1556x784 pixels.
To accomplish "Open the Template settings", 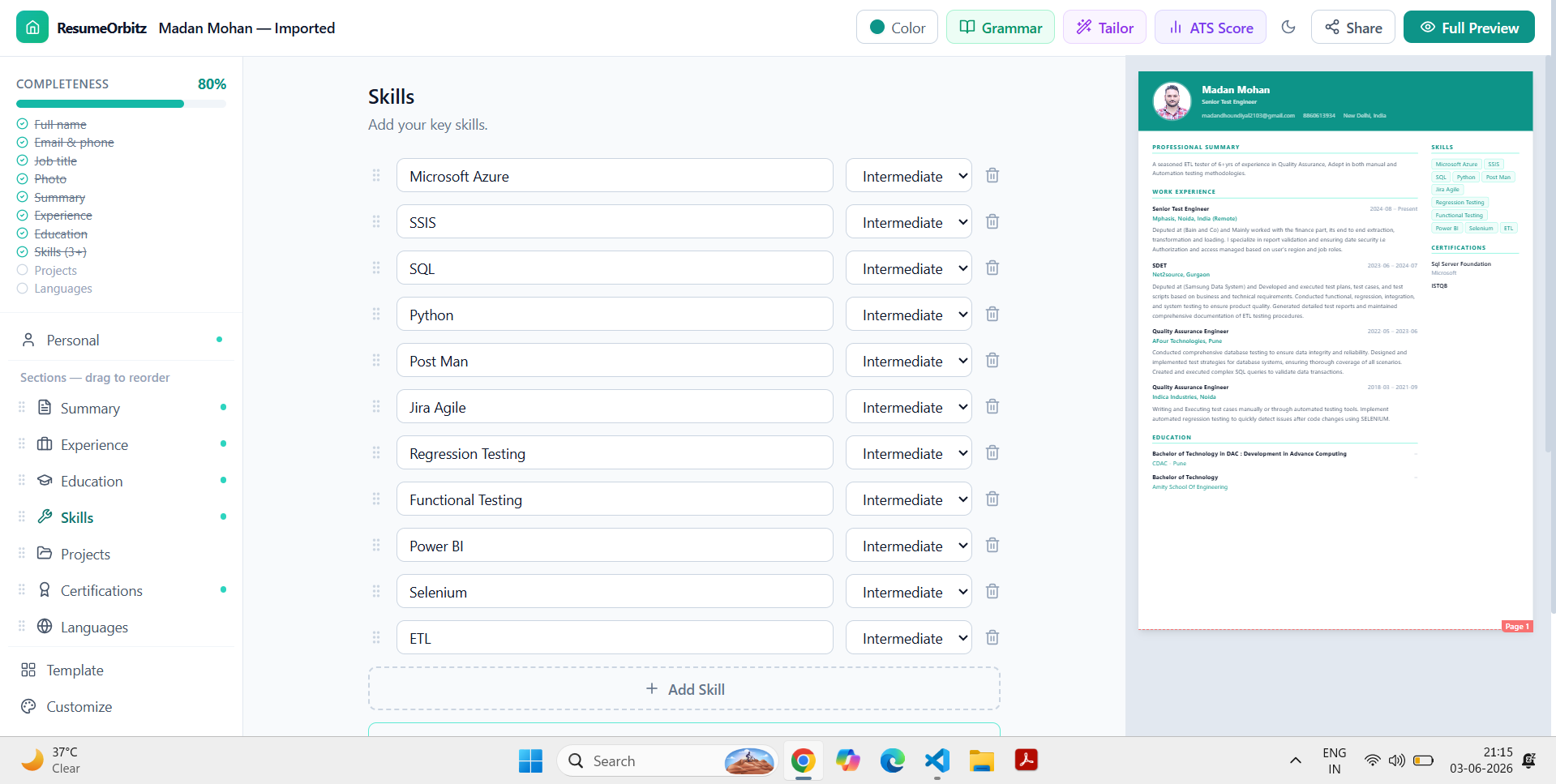I will click(x=121, y=670).
